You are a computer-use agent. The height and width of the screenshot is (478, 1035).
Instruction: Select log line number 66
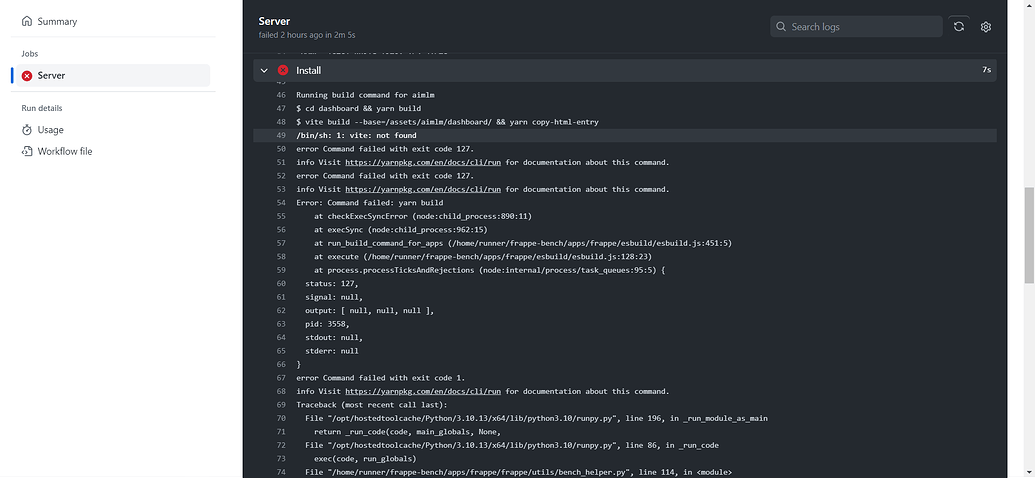coord(281,364)
